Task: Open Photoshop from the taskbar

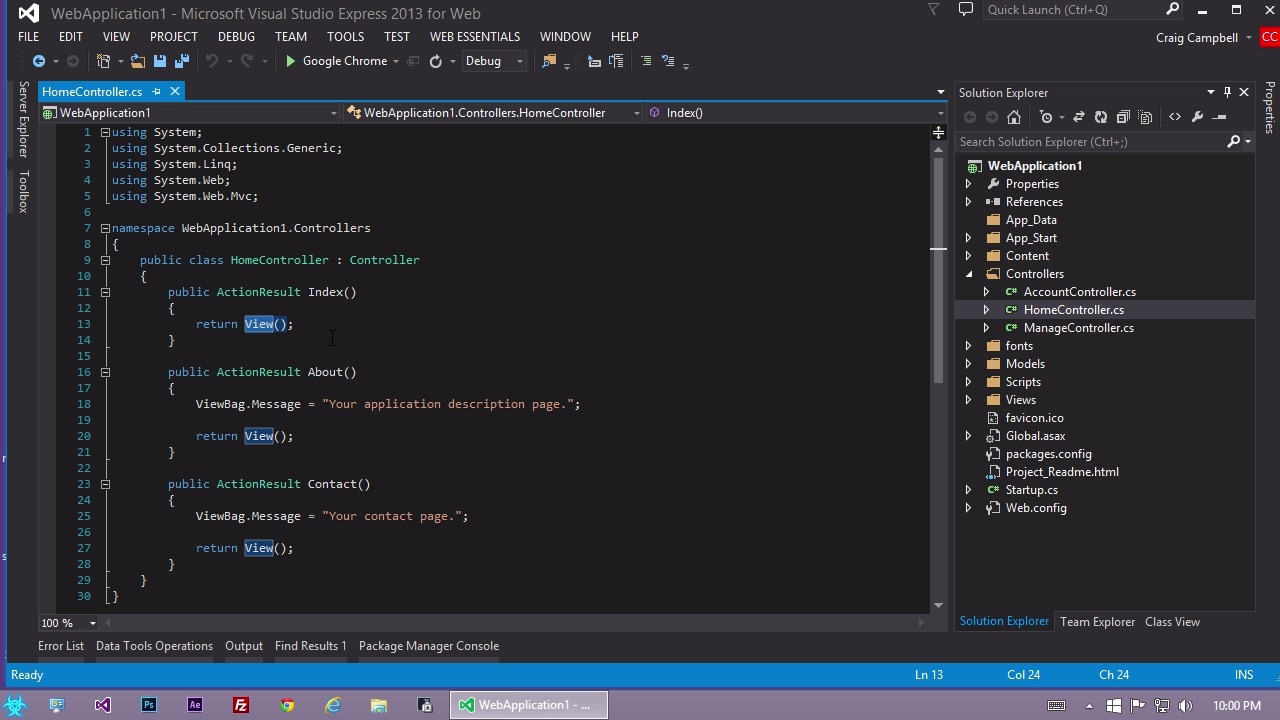Action: 148,705
